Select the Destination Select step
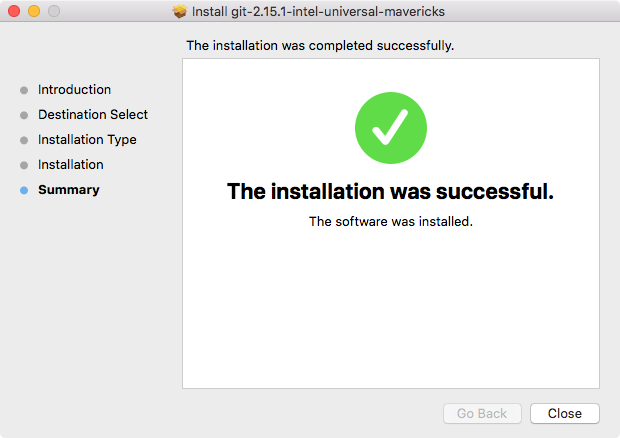 93,115
